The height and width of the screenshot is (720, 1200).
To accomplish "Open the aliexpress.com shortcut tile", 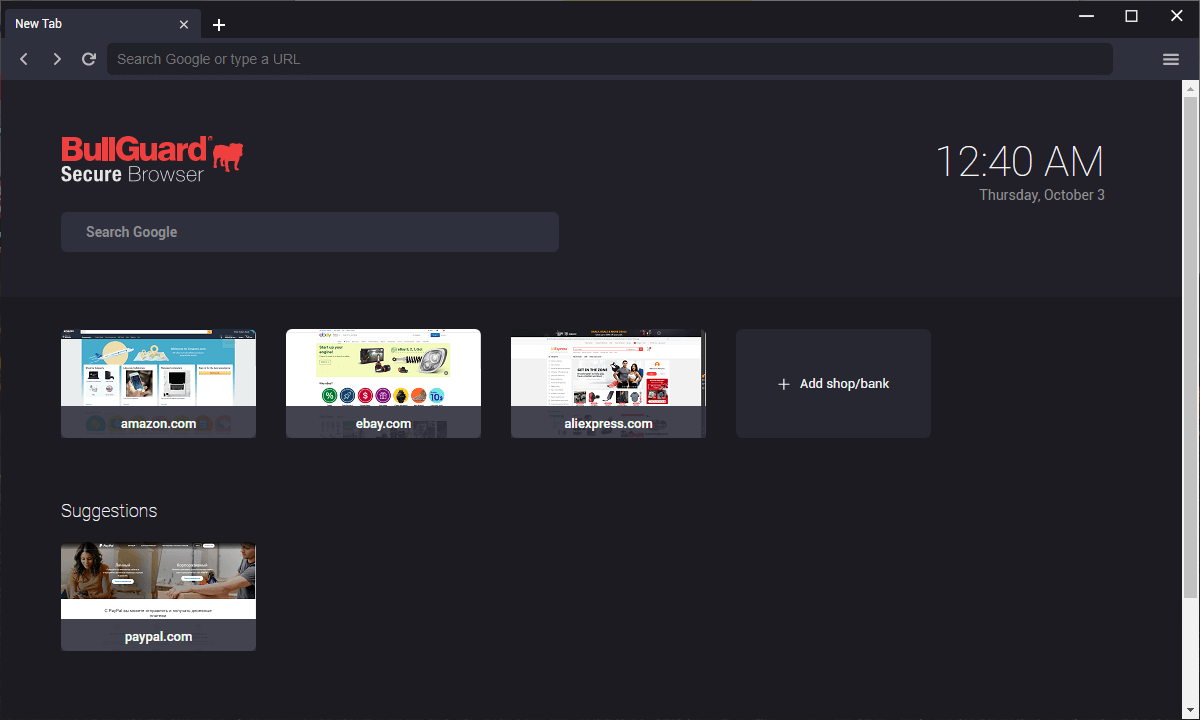I will pos(608,383).
